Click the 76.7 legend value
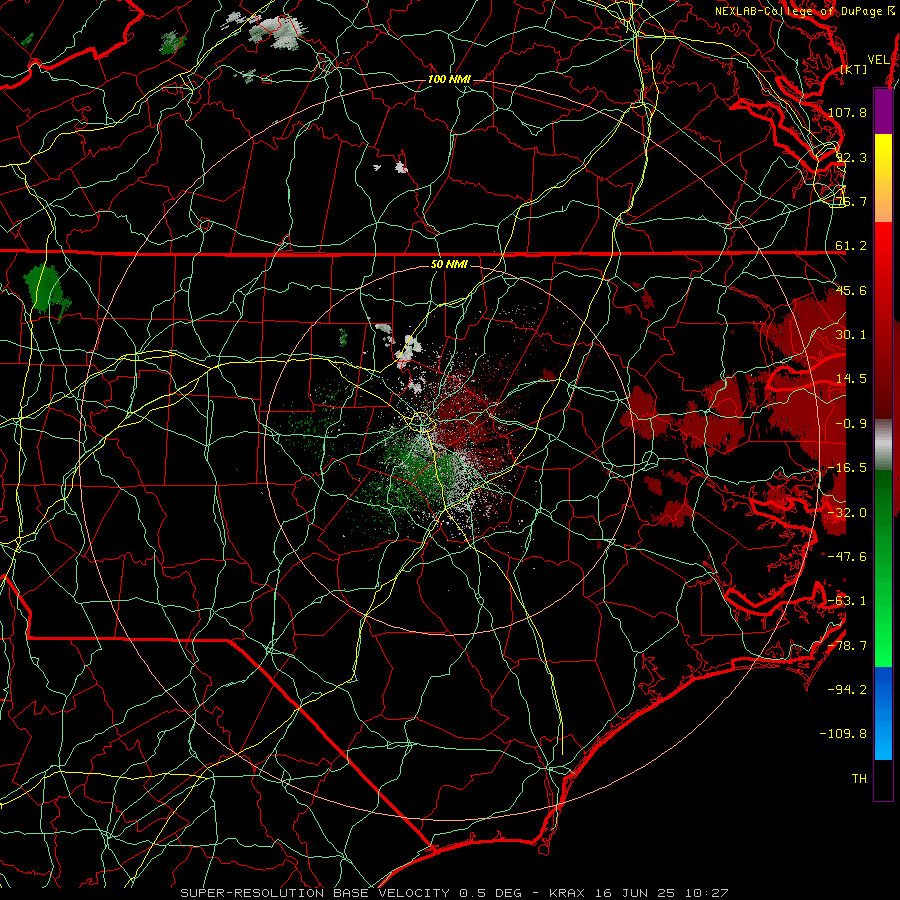Image resolution: width=900 pixels, height=900 pixels. pyautogui.click(x=851, y=201)
